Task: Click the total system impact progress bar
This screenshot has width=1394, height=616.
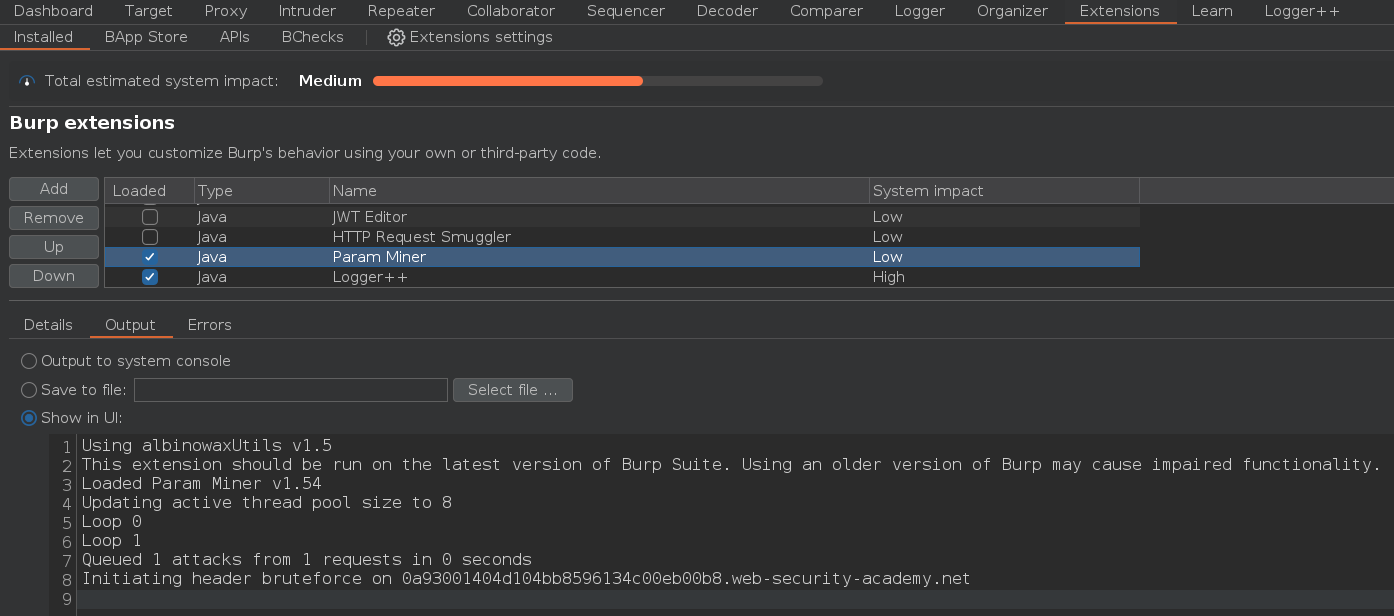Action: (x=597, y=81)
